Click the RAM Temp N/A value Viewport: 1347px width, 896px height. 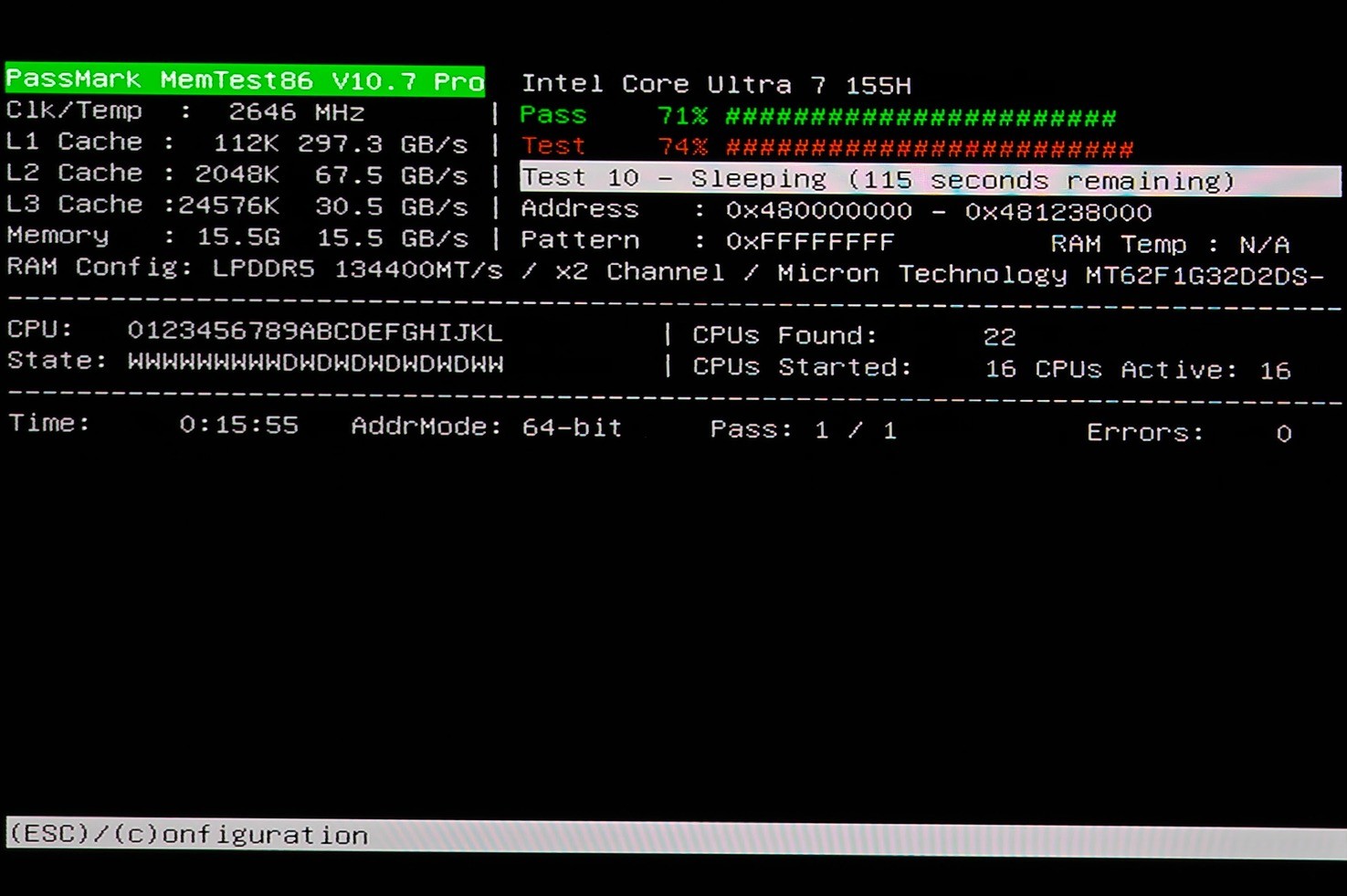click(x=1264, y=245)
